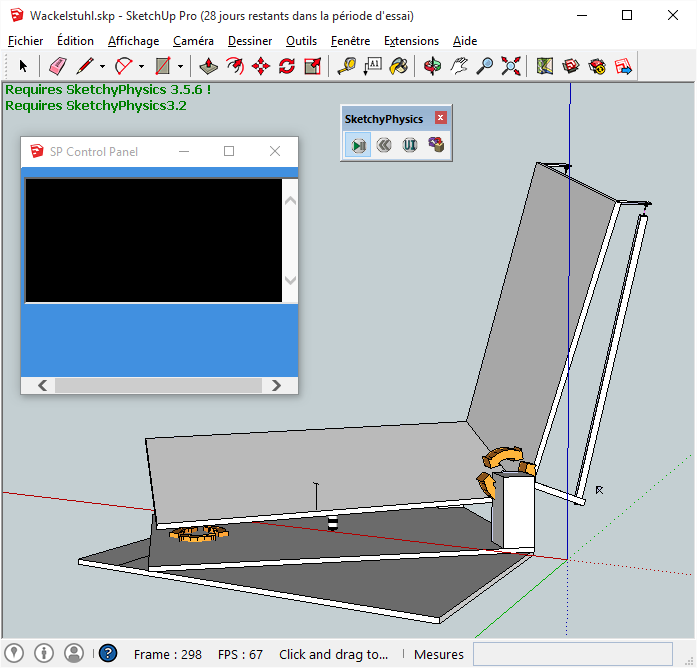Click scroll up arrow in SP Control Panel
Viewport: 697px width, 668px height.
point(290,201)
